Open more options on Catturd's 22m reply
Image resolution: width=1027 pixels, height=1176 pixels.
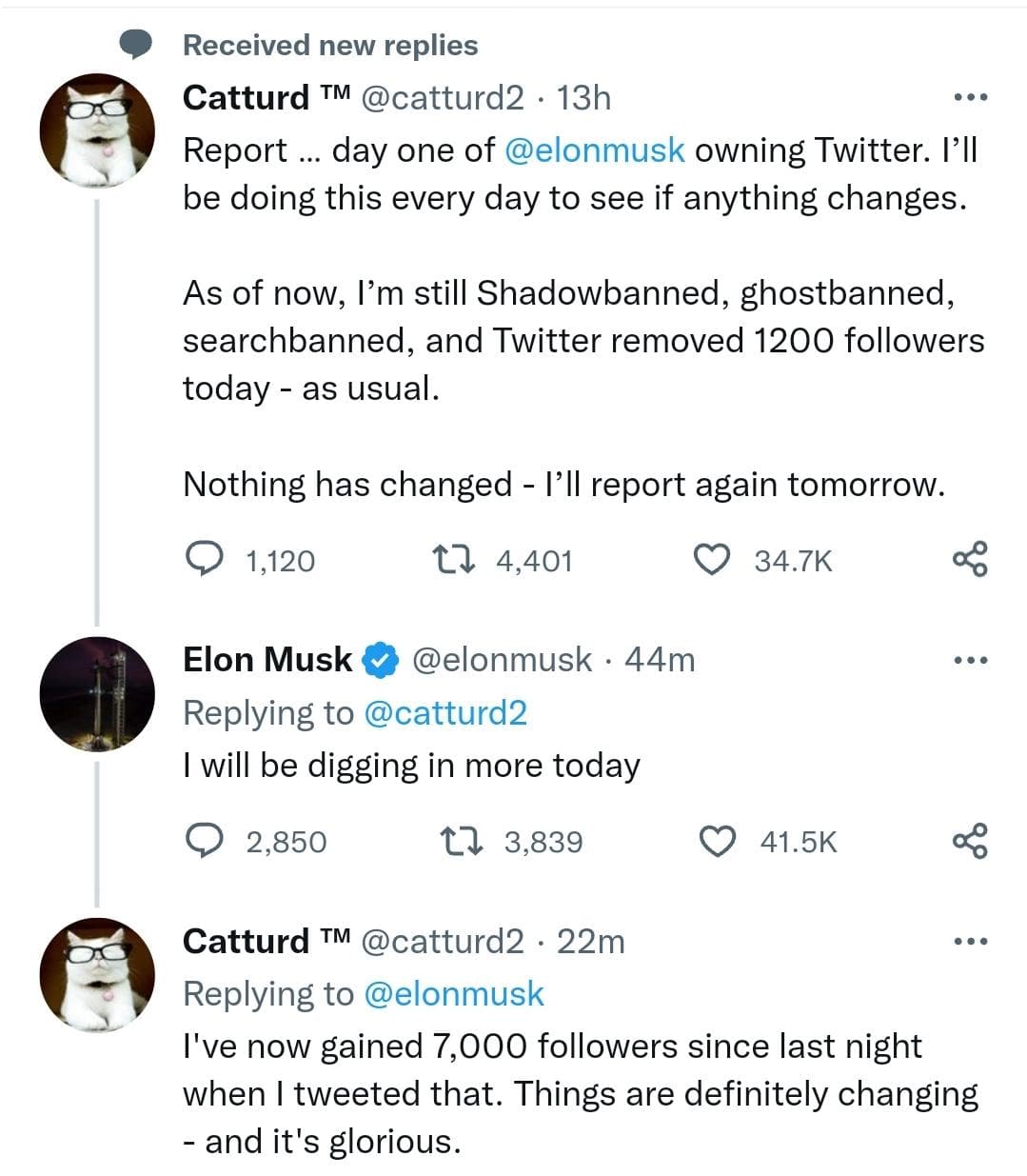971,942
